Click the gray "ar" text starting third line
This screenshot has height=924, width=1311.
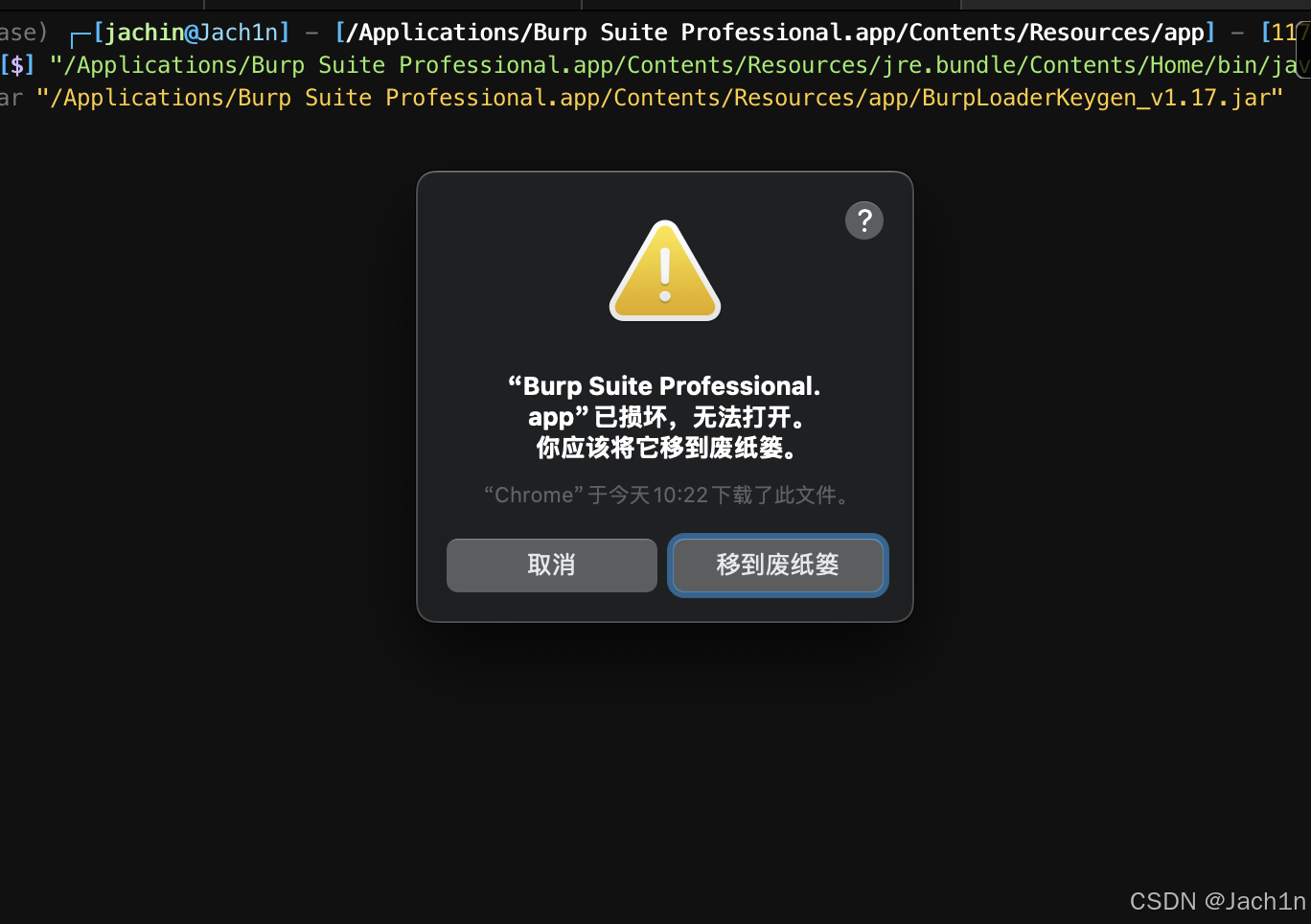(x=11, y=98)
